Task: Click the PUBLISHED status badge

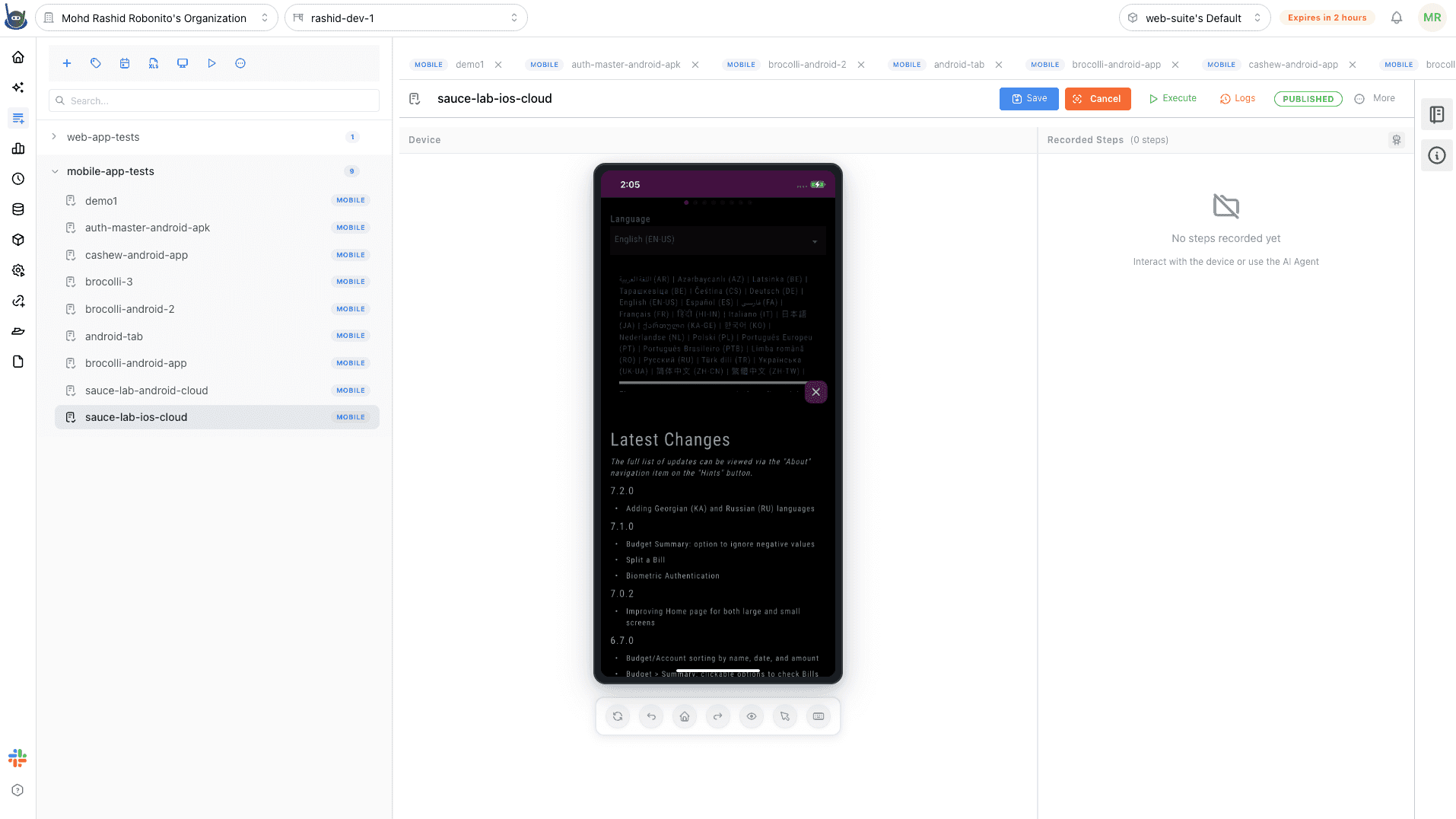Action: [x=1308, y=99]
